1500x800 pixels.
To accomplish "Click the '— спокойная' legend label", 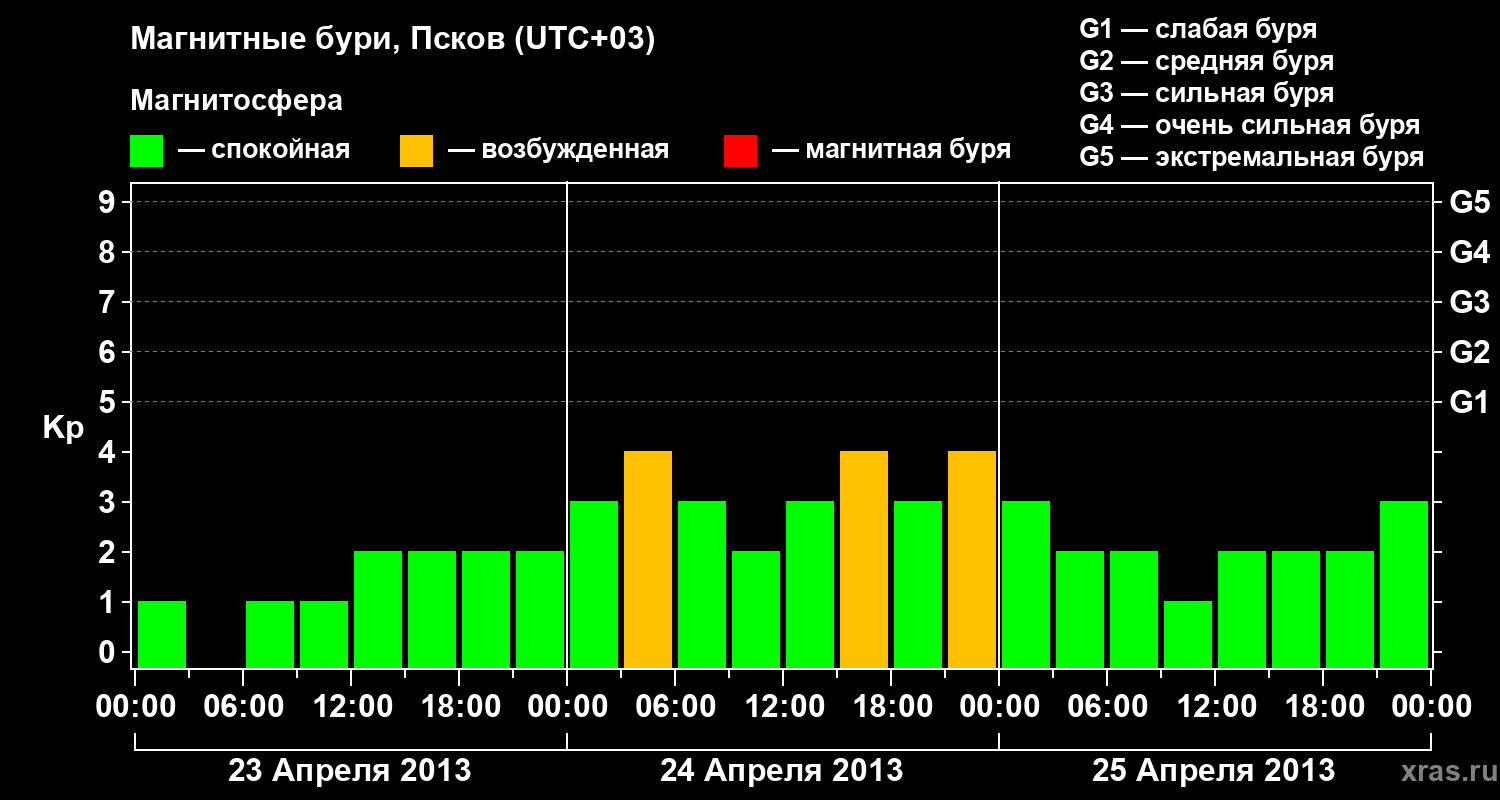I will click(x=264, y=150).
